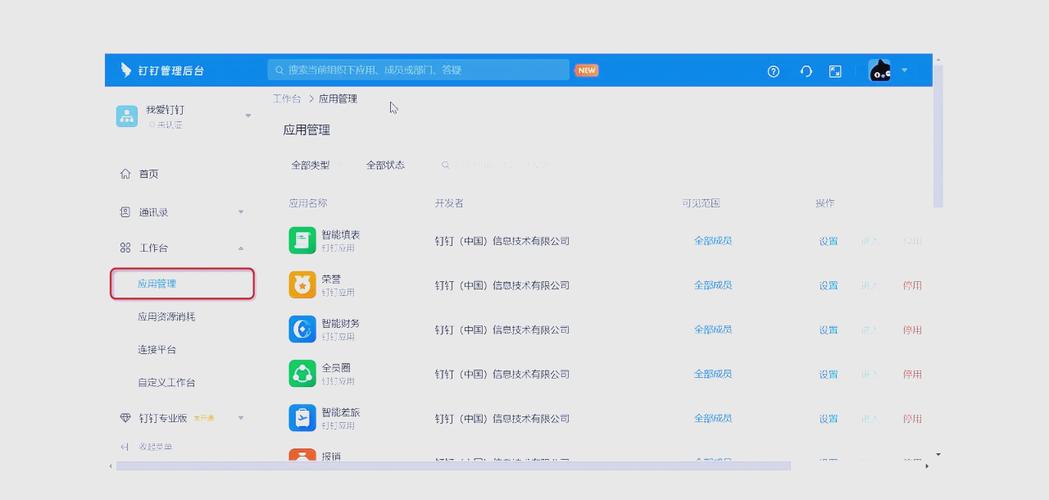
Task: Open 全部成员 scope for 荣誉
Action: (x=712, y=285)
